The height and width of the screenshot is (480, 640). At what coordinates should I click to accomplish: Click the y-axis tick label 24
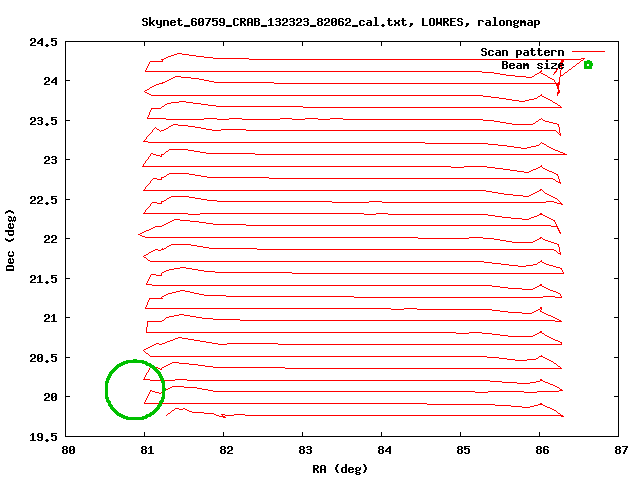[51, 81]
